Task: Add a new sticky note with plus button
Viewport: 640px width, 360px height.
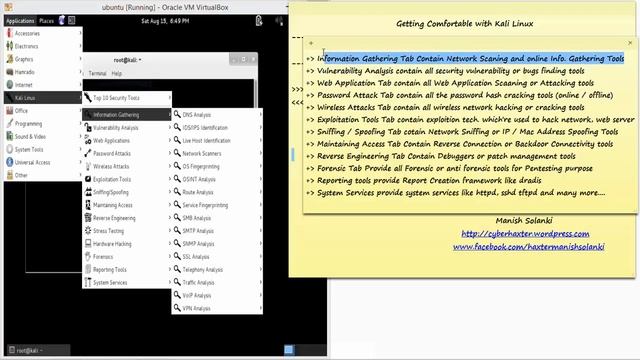Action: (311, 43)
